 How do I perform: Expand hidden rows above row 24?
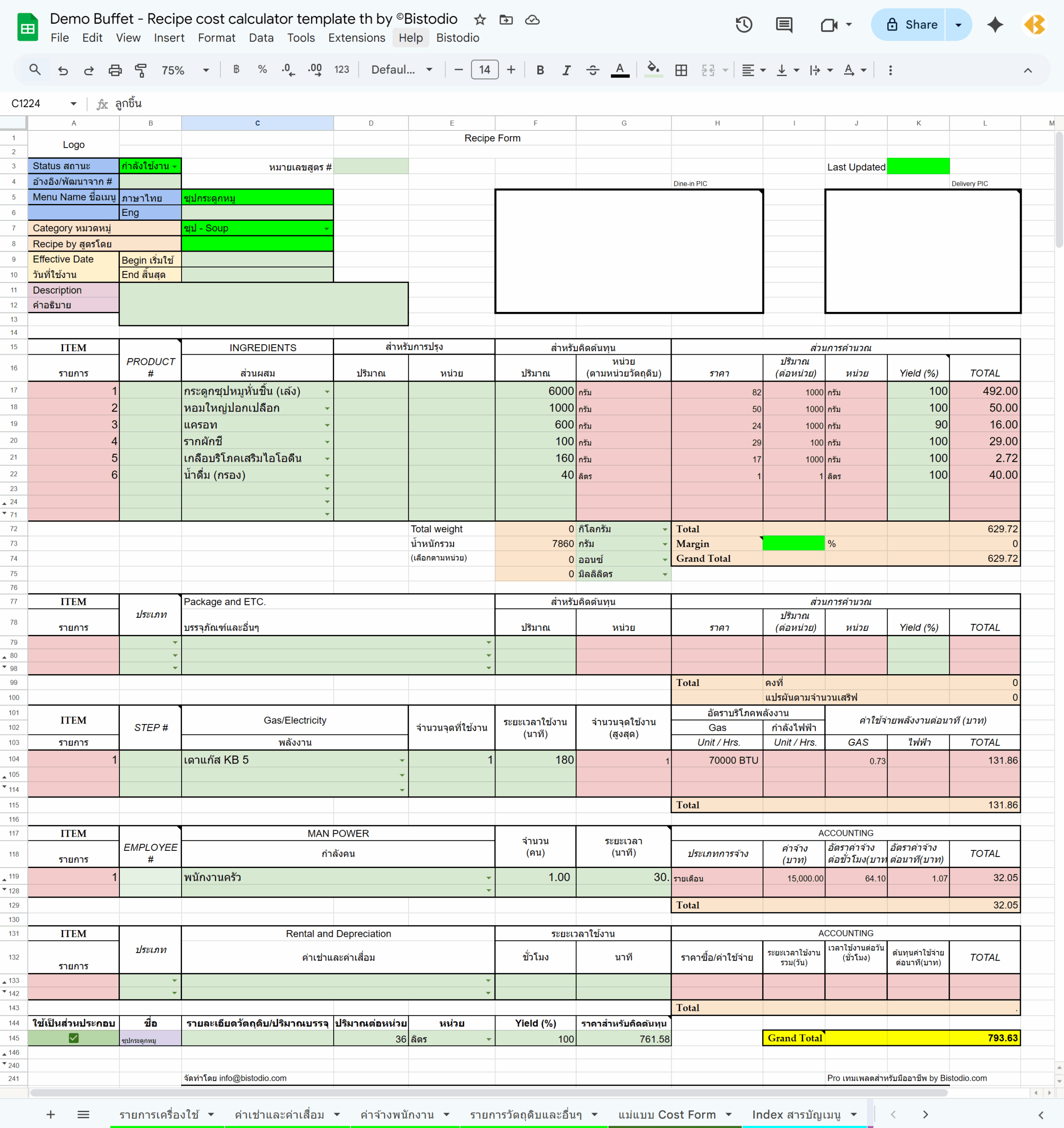click(4, 503)
